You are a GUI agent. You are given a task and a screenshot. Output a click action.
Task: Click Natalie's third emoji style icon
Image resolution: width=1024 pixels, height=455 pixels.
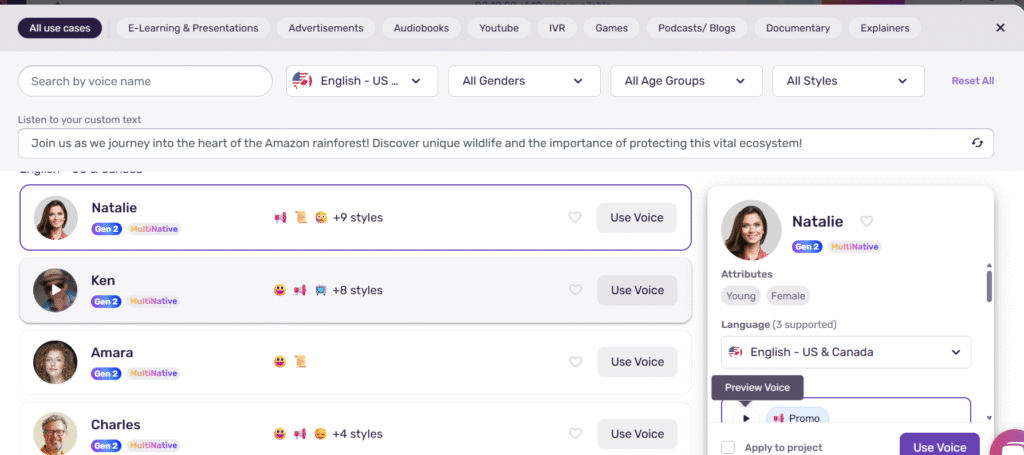(321, 217)
